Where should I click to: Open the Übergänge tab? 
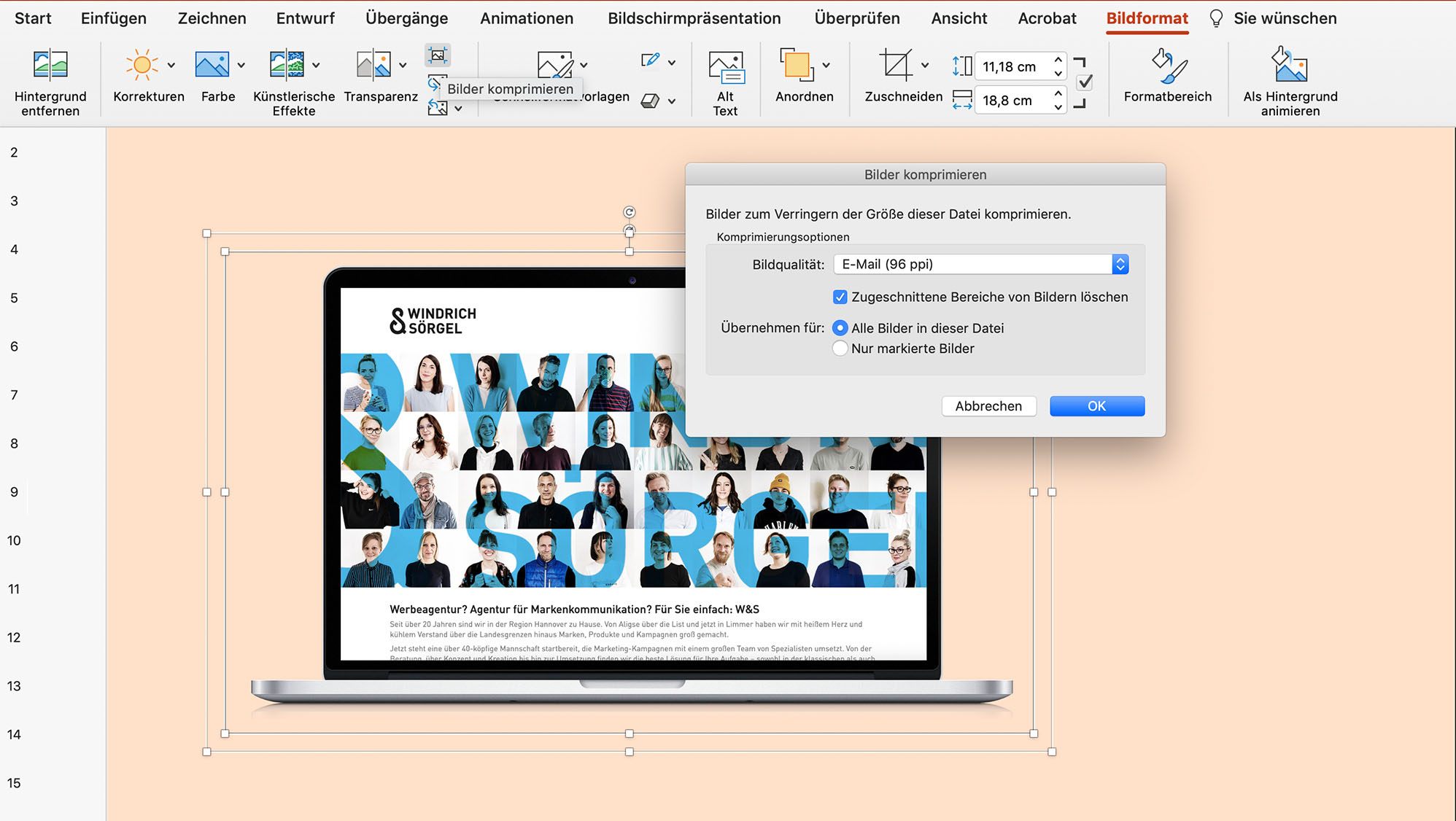click(x=407, y=18)
